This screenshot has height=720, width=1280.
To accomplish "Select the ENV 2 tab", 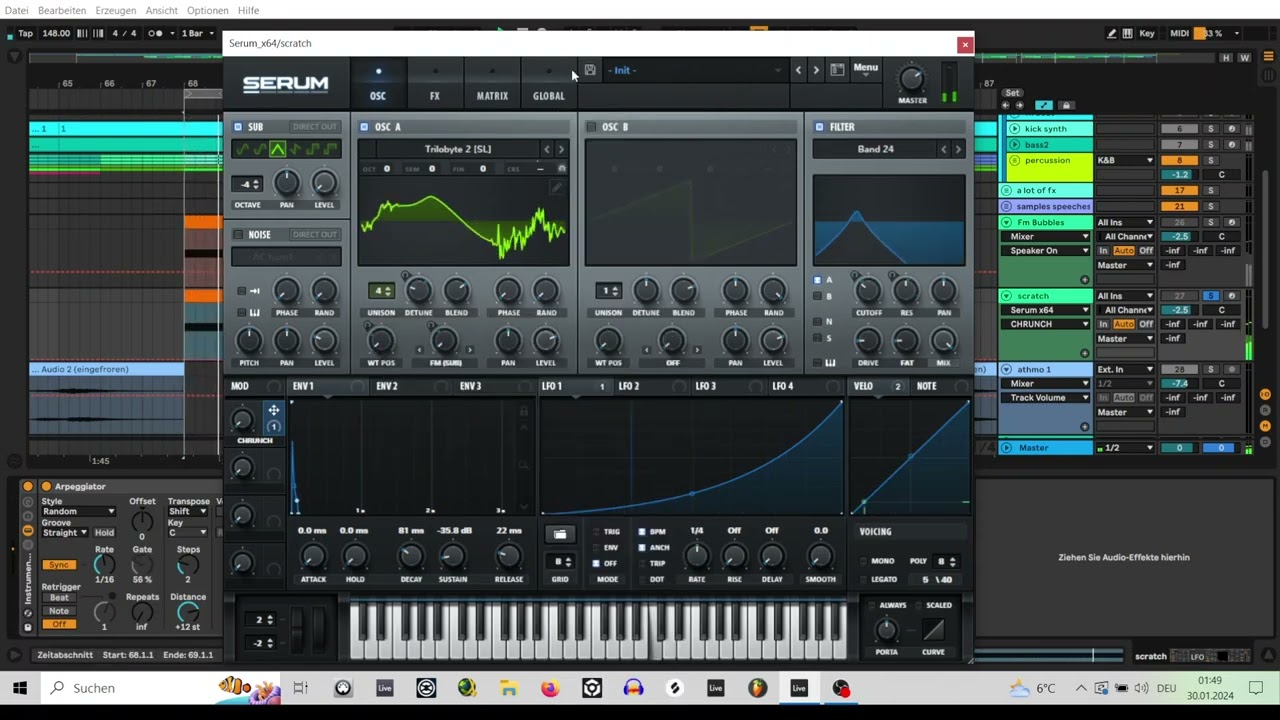I will (x=387, y=386).
